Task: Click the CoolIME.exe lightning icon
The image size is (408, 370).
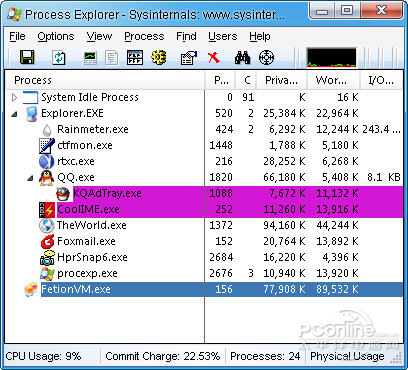Action: point(47,210)
